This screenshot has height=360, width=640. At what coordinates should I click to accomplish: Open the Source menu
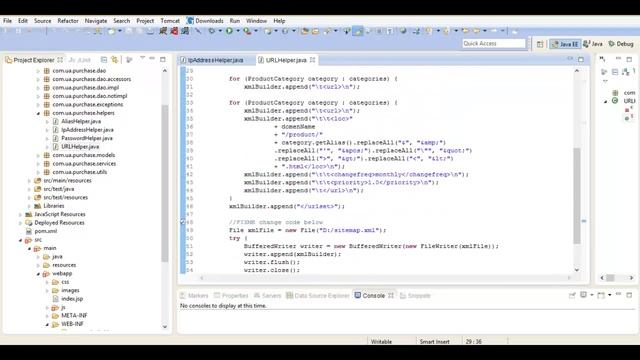click(42, 20)
